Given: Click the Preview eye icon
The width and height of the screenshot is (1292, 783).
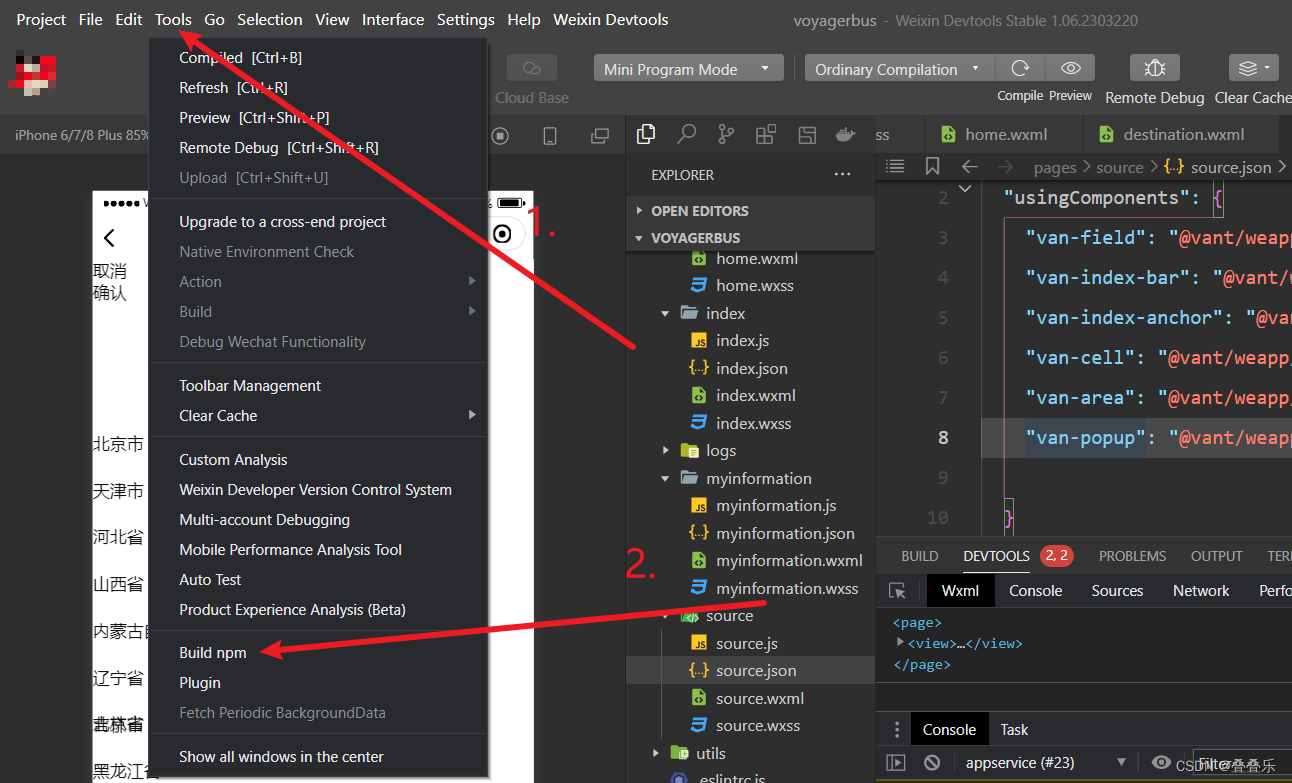Looking at the screenshot, I should tap(1070, 68).
